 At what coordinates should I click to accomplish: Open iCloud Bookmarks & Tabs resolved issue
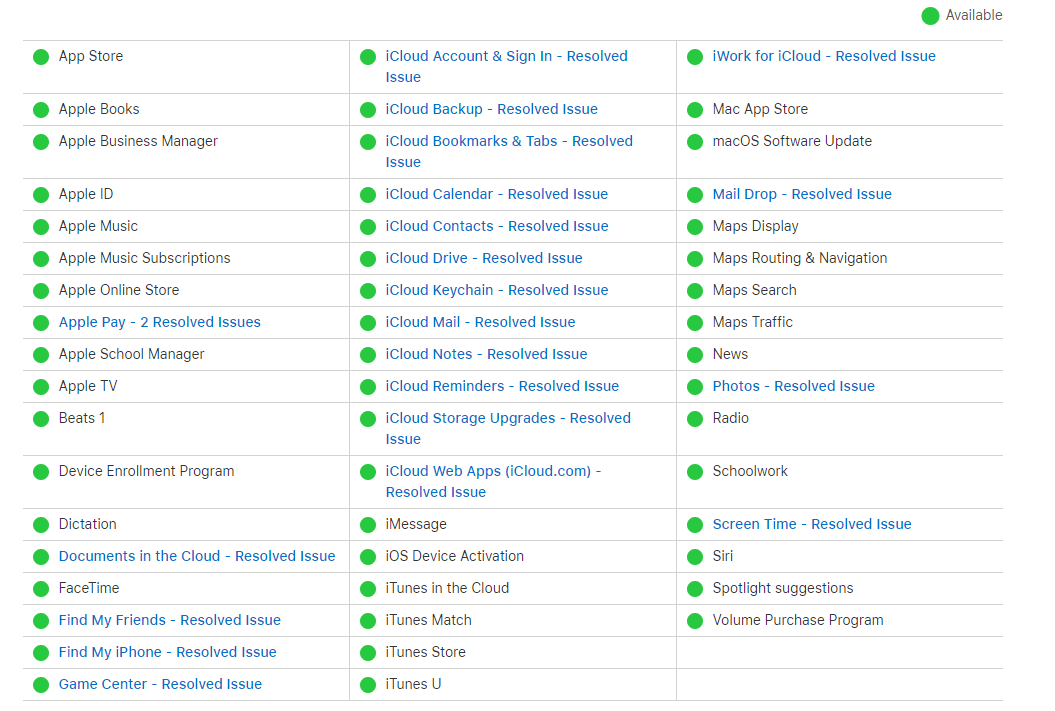(509, 151)
